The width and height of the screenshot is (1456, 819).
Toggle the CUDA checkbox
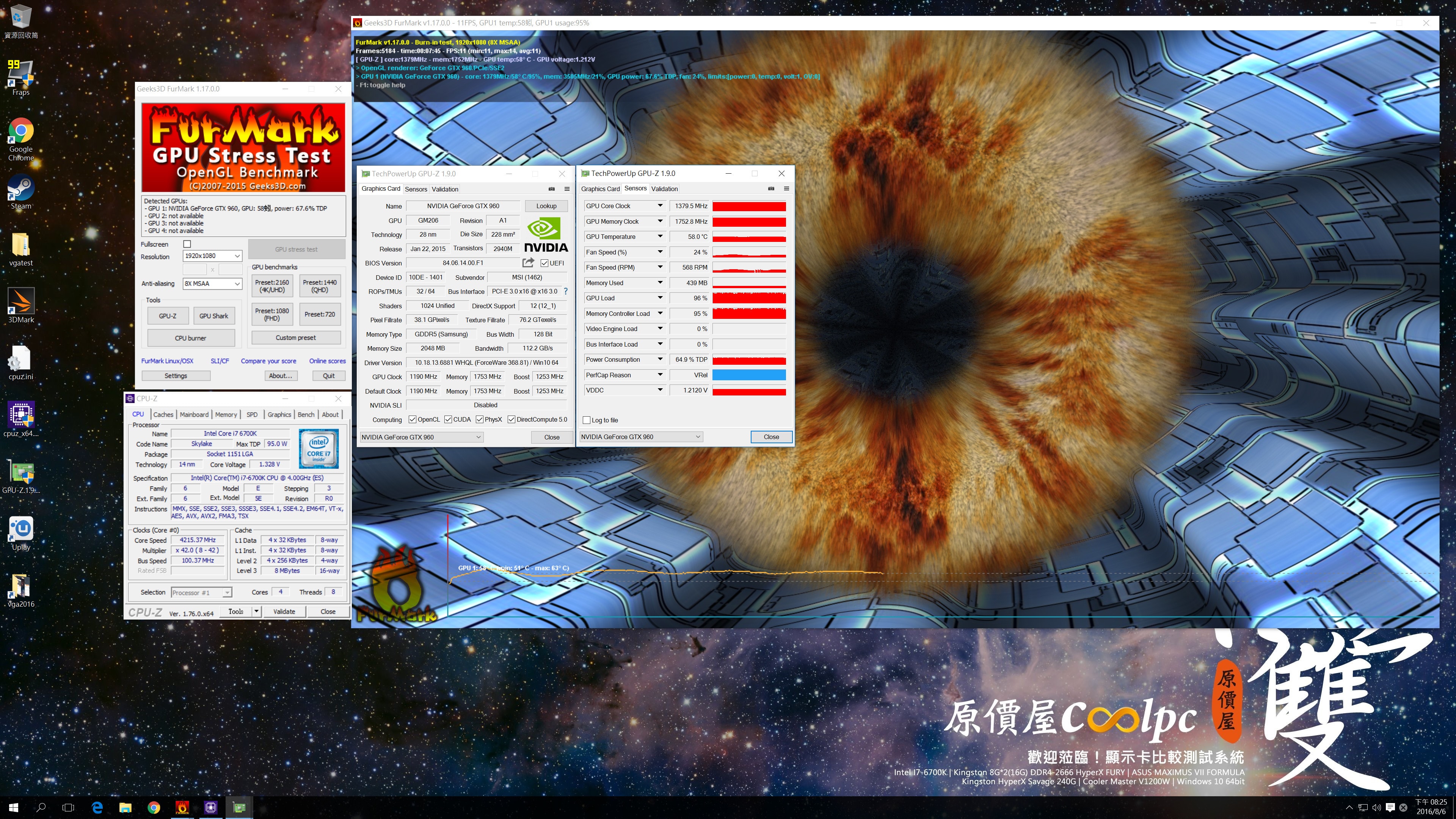click(448, 419)
